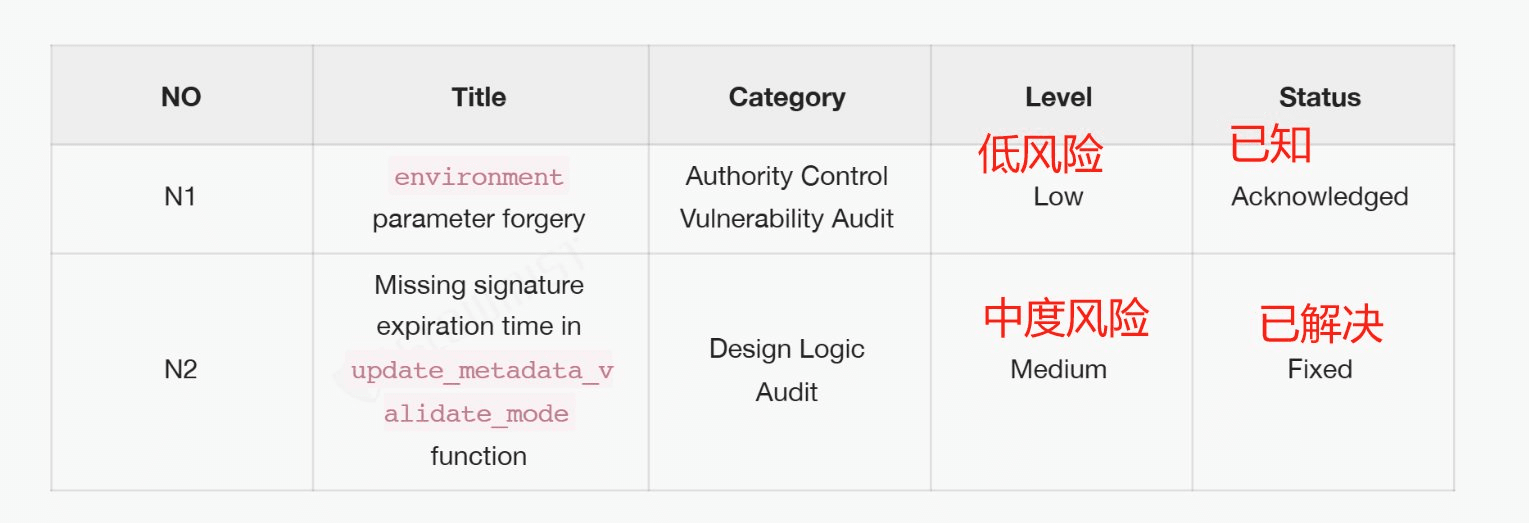Image resolution: width=1529 pixels, height=523 pixels.
Task: Click the N2 row number cell
Action: 181,370
